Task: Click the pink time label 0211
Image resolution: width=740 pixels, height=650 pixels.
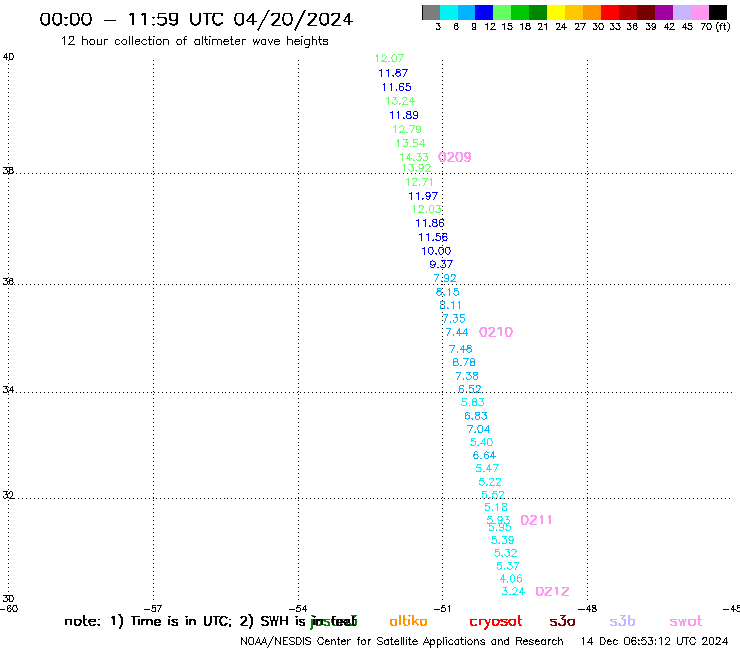Action: [536, 520]
